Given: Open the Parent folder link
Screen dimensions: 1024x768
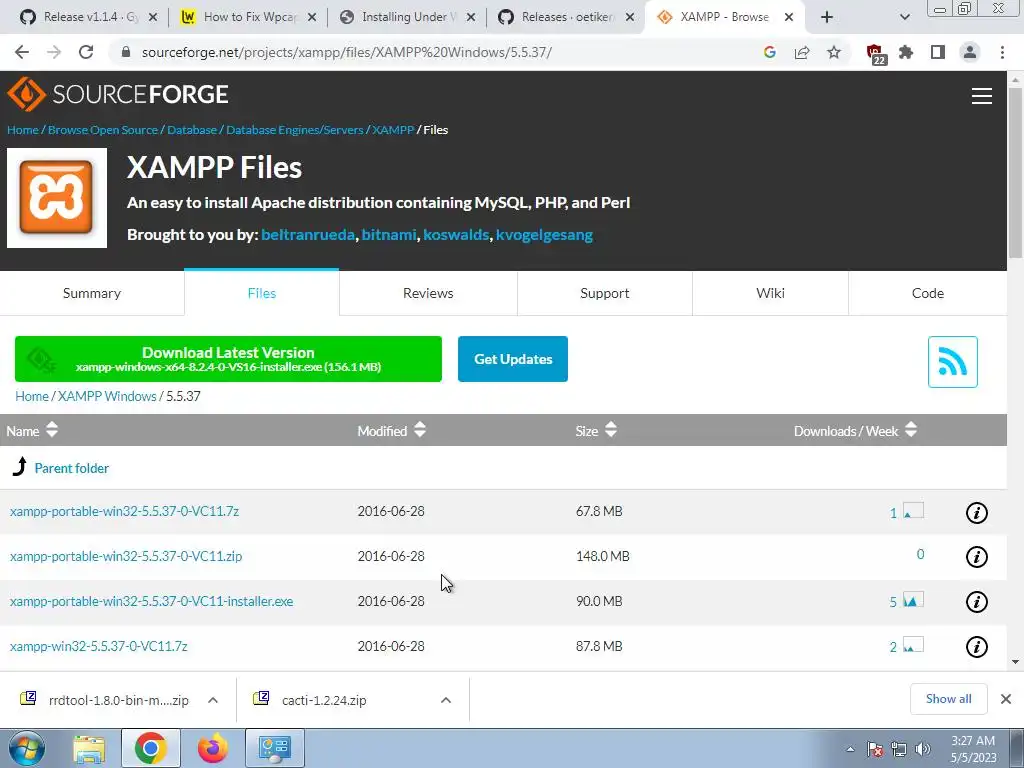Looking at the screenshot, I should pos(72,468).
